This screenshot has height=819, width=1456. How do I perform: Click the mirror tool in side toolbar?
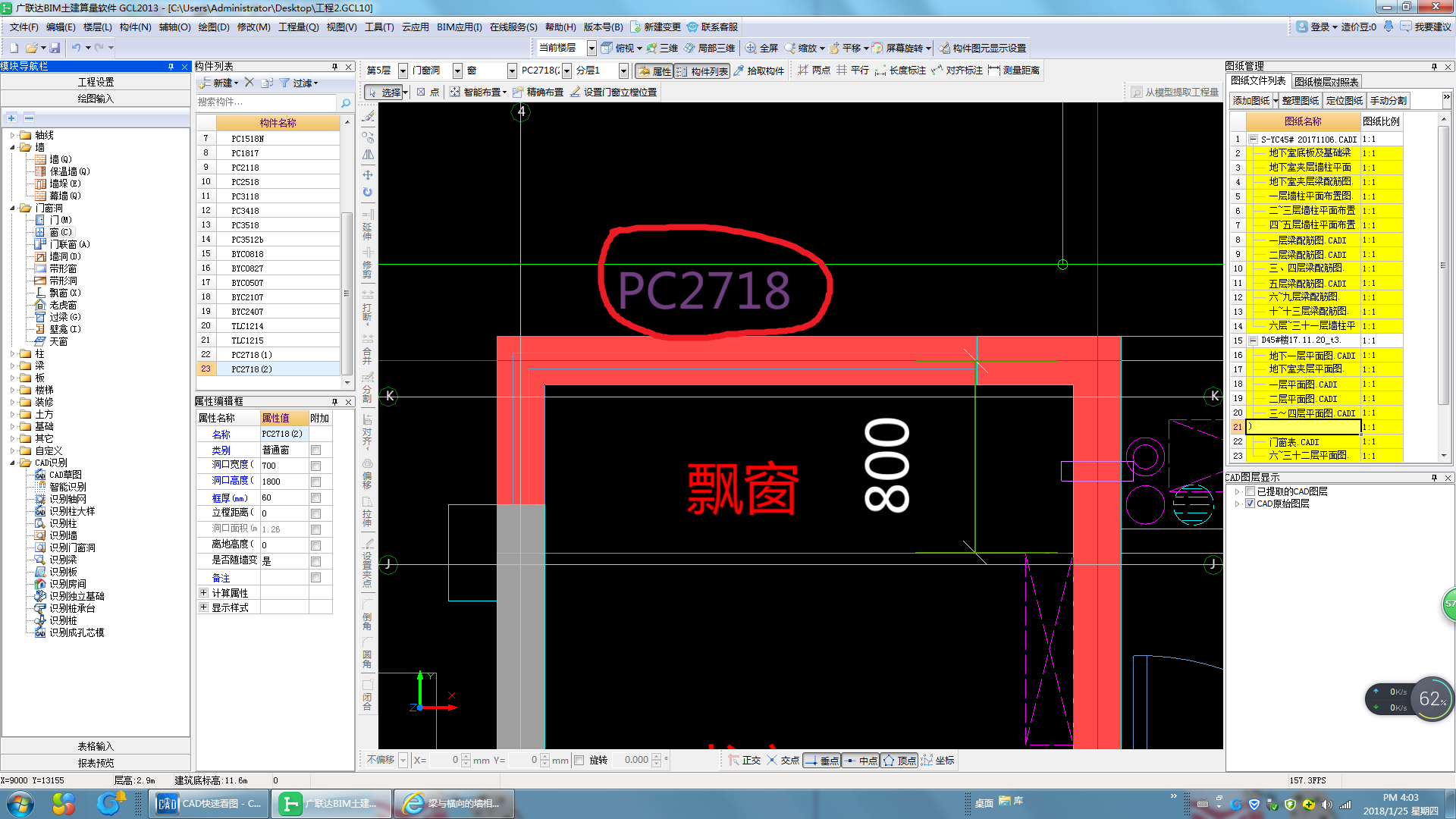click(368, 154)
